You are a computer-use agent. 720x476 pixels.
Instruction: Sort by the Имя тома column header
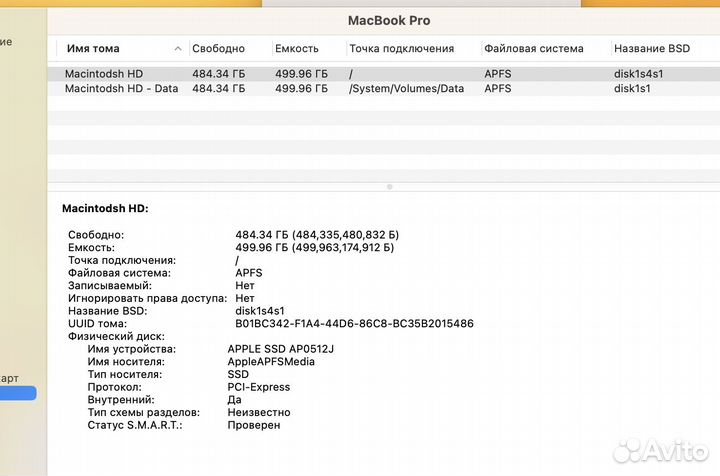pyautogui.click(x=93, y=48)
